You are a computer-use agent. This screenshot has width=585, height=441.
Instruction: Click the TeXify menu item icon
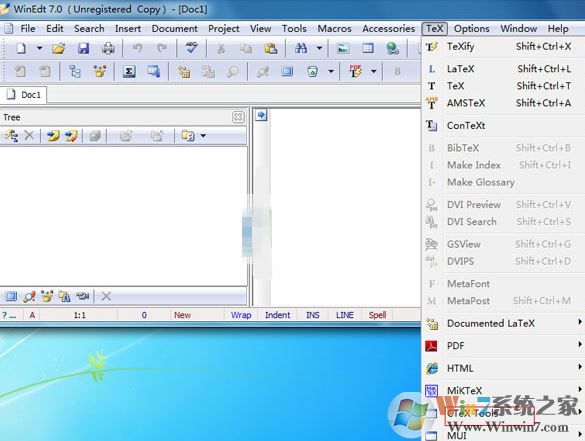point(432,47)
